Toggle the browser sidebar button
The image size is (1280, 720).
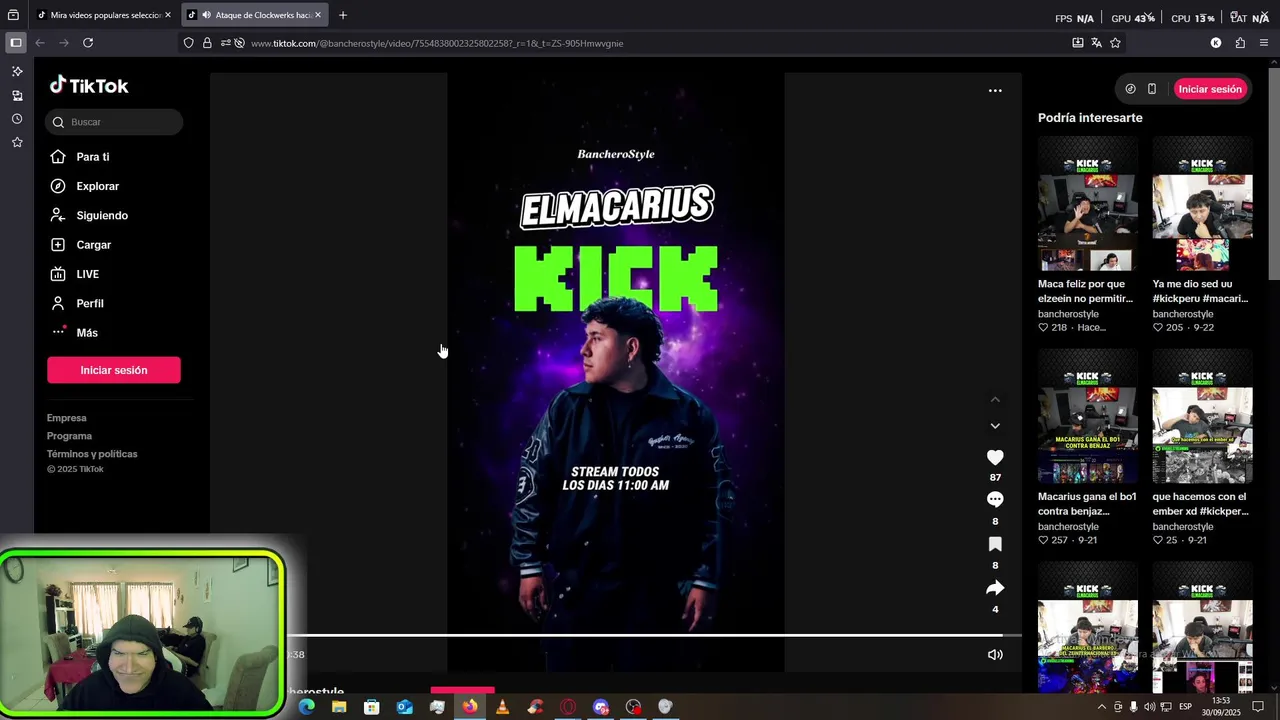15,43
